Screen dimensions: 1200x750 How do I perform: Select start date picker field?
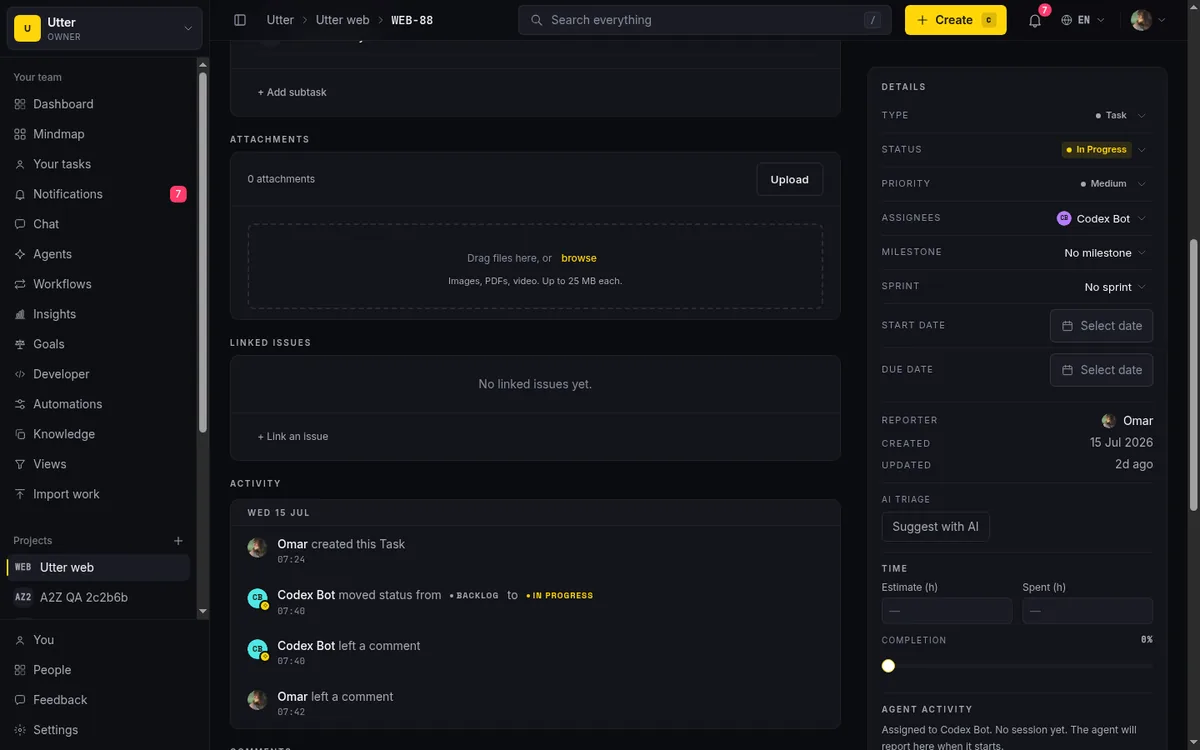(1101, 326)
